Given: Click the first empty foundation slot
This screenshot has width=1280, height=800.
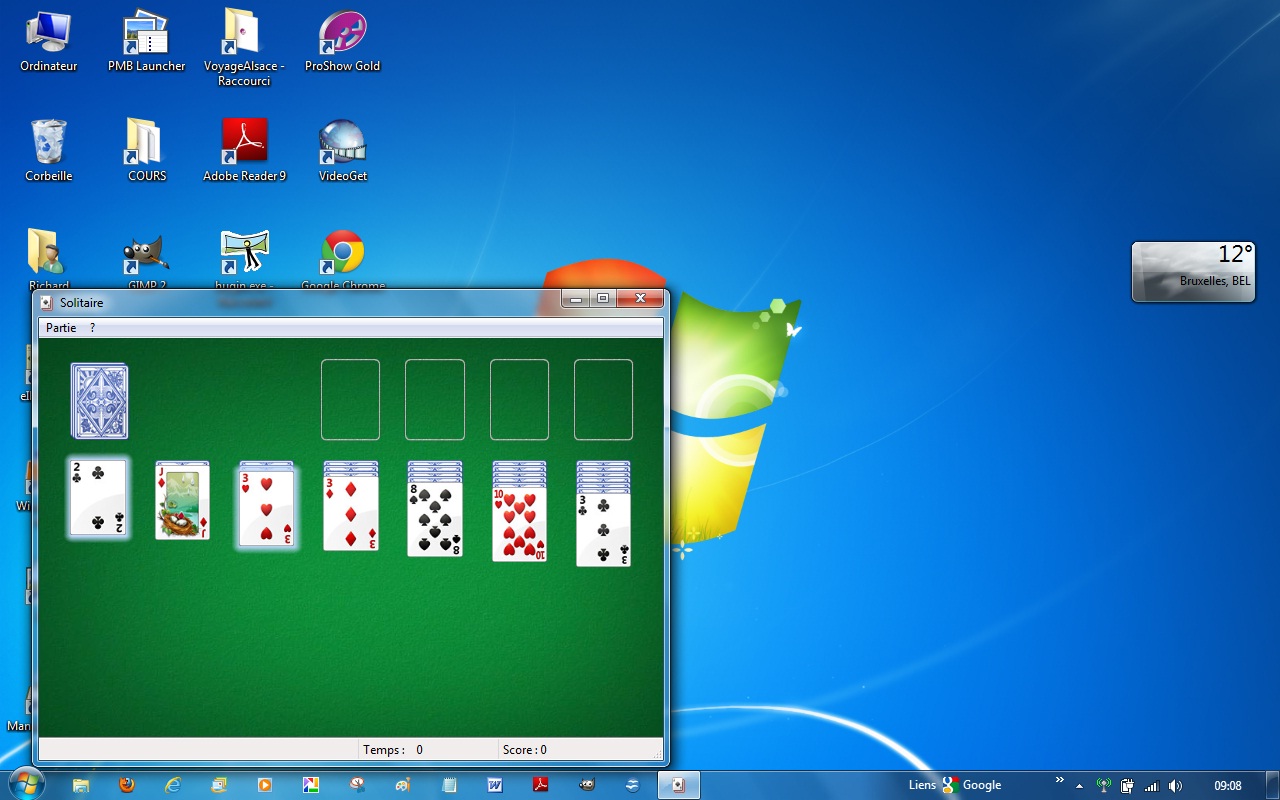Looking at the screenshot, I should pyautogui.click(x=350, y=400).
